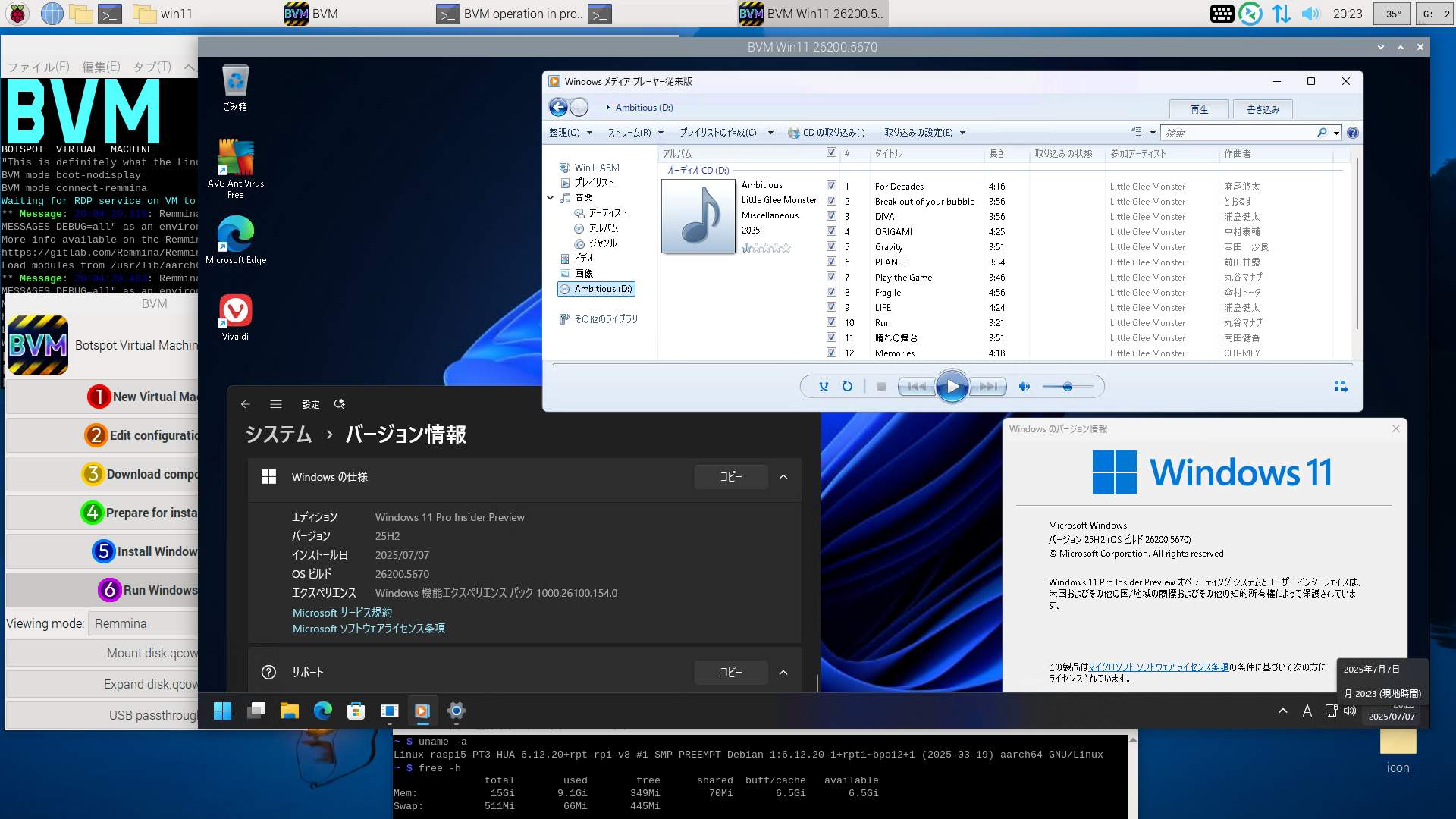Open Microsoft サービス規約 link

click(342, 613)
